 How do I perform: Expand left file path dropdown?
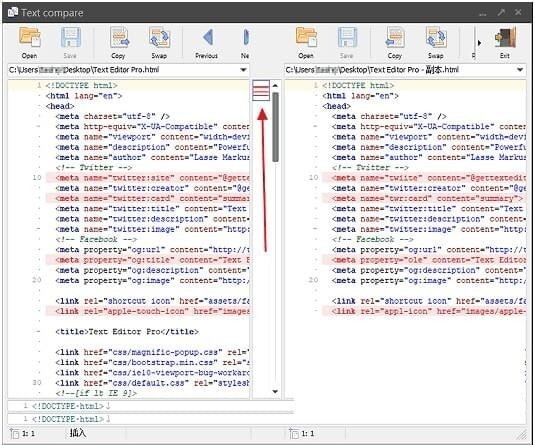pyautogui.click(x=243, y=70)
